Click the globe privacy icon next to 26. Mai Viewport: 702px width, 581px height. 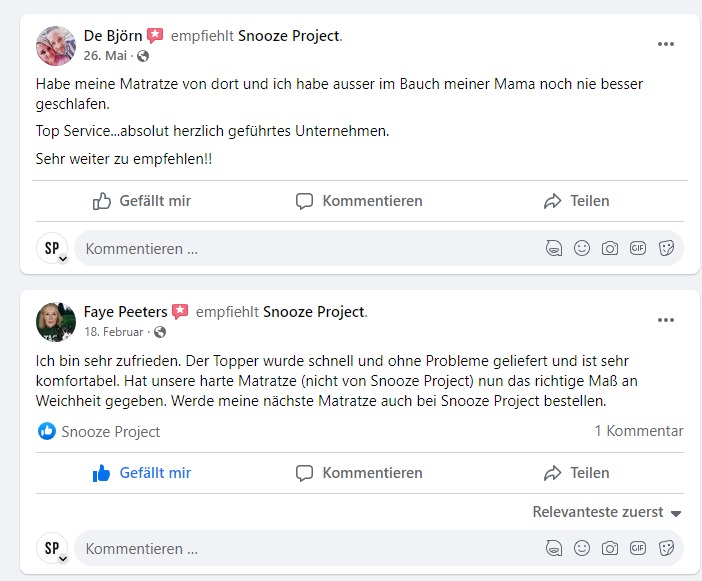point(143,56)
